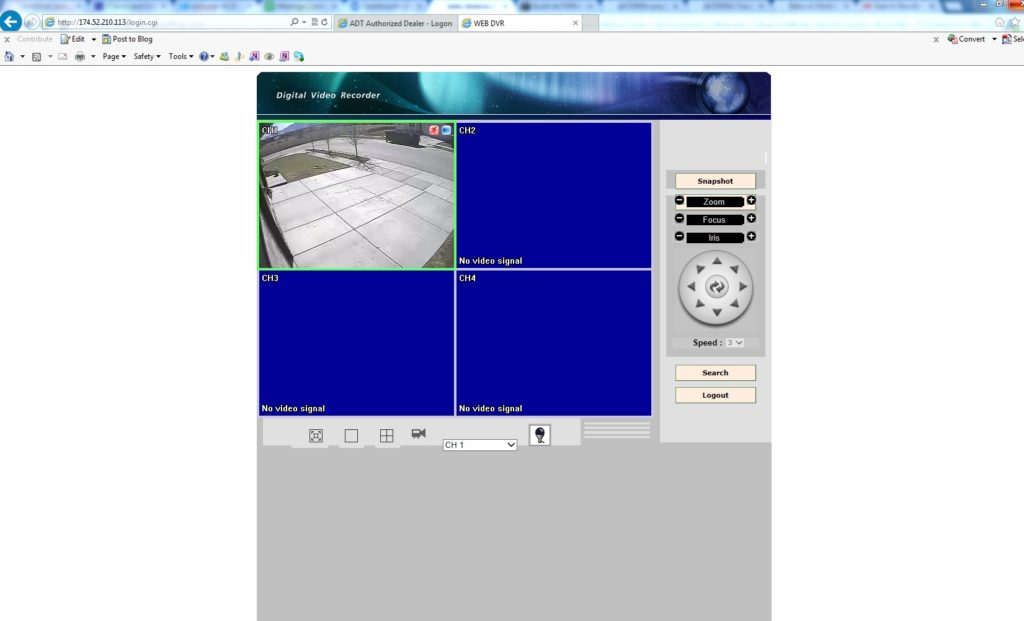This screenshot has height=621, width=1024.
Task: Open the channel selector showing CH 1
Action: click(x=480, y=444)
